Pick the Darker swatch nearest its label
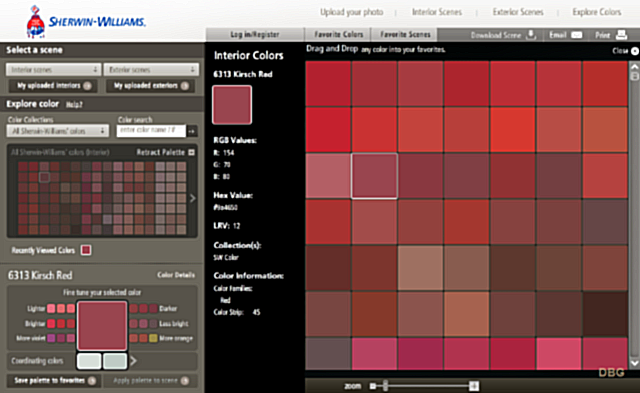This screenshot has width=640, height=393. tap(153, 309)
